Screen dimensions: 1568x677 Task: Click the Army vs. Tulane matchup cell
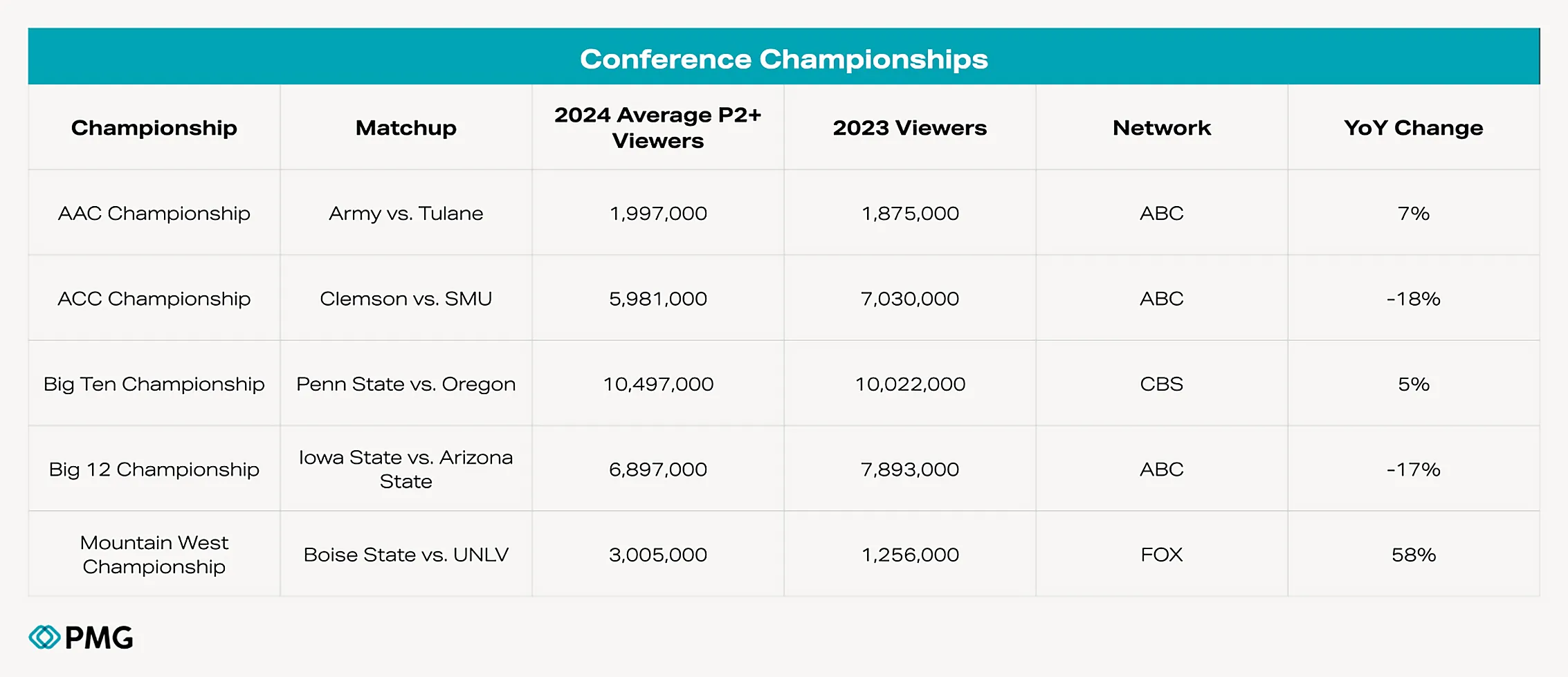tap(406, 213)
